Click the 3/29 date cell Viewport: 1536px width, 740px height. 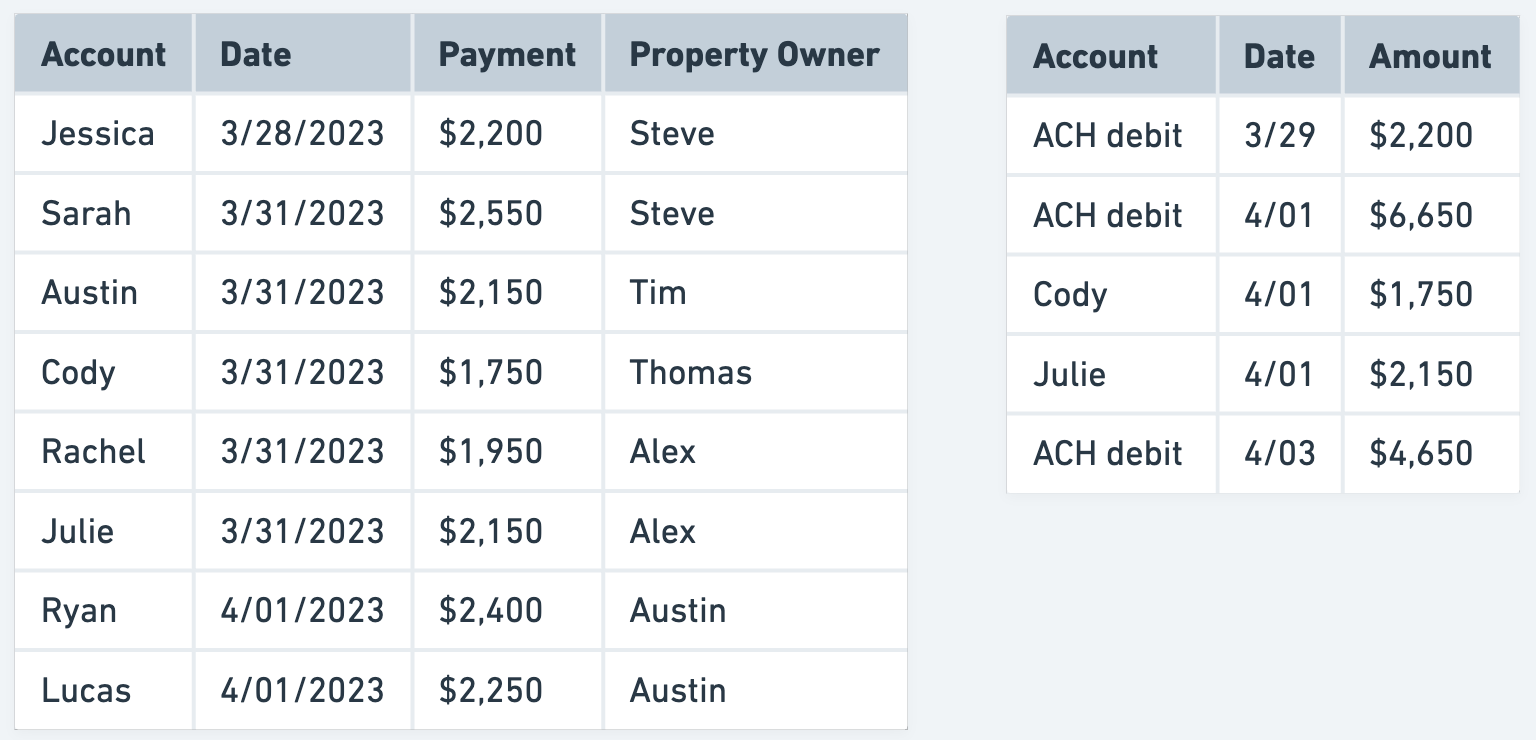click(1279, 135)
